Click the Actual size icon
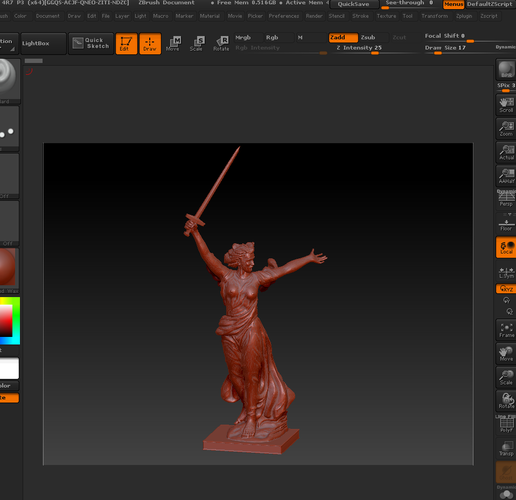Viewport: 516px width, 500px height. pyautogui.click(x=506, y=152)
